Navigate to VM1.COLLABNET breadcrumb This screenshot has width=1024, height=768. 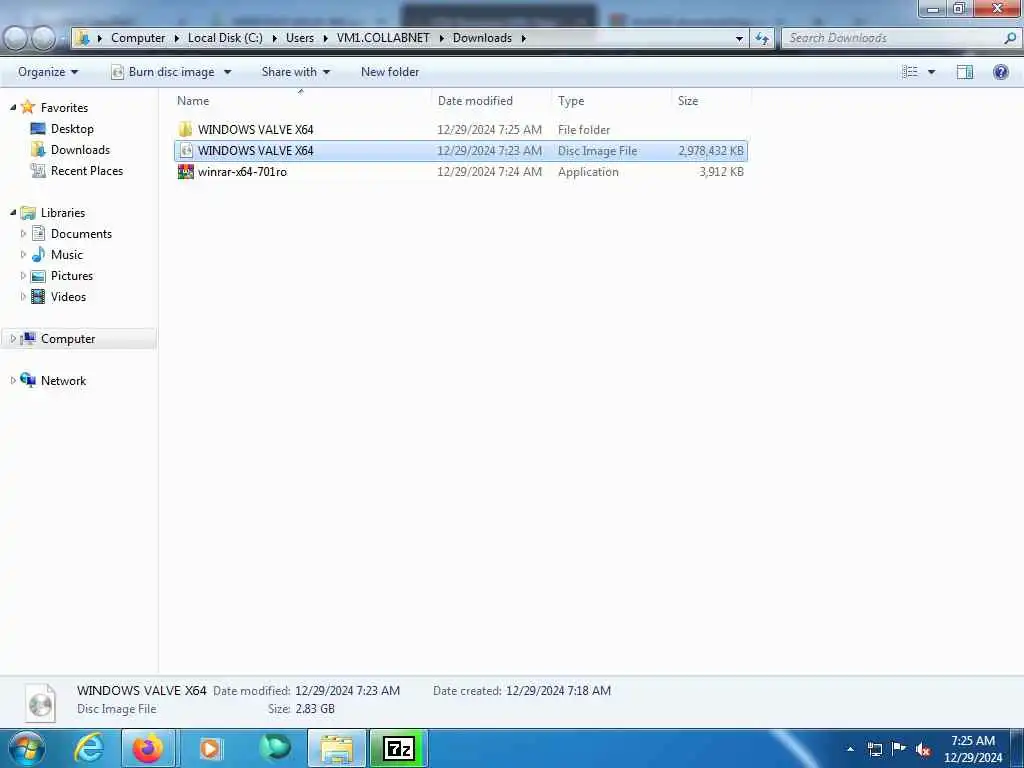383,38
